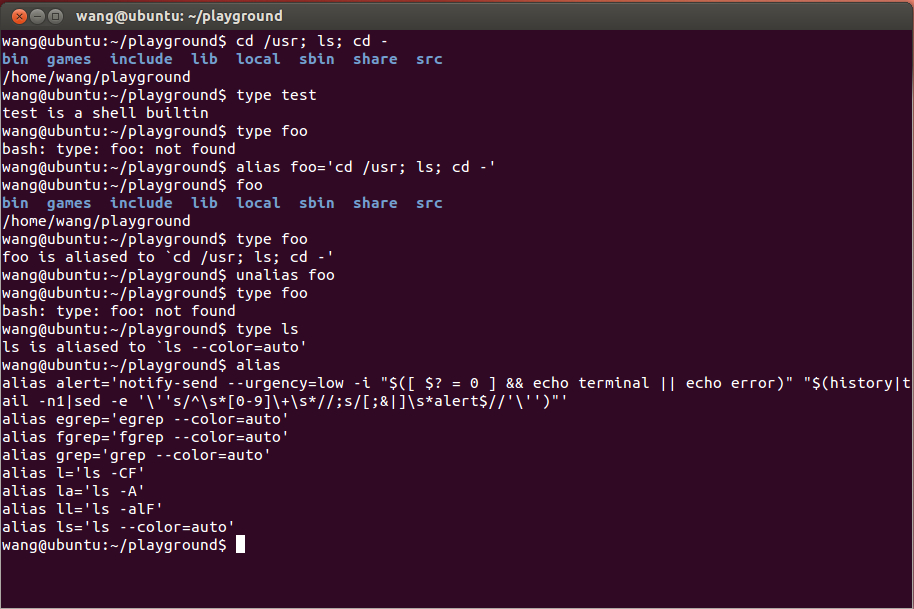Click the alias ls='ls --color=auto' line
Viewport: 914px width, 609px height.
coord(118,527)
